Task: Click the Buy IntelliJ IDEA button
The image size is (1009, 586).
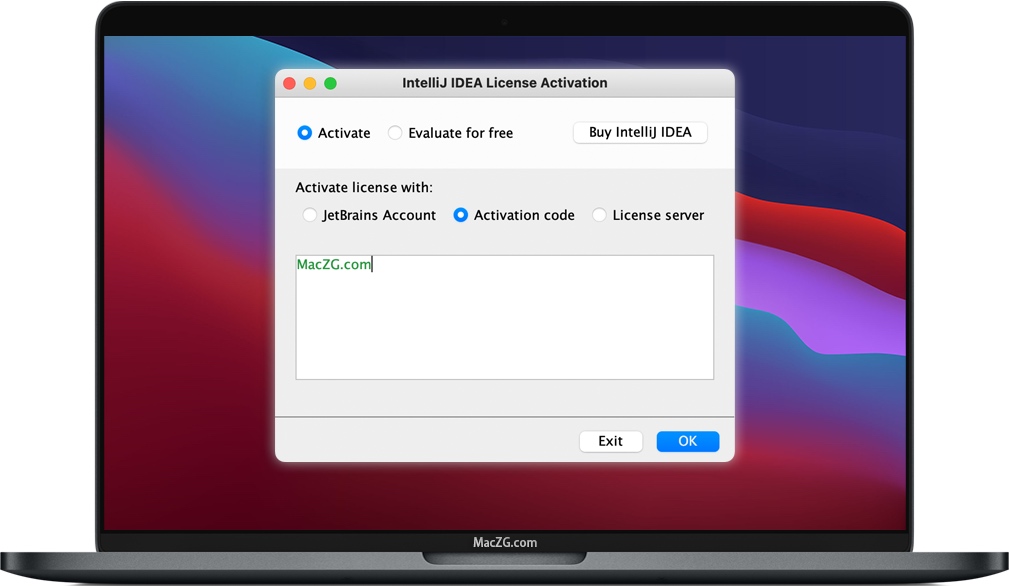Action: pyautogui.click(x=640, y=133)
